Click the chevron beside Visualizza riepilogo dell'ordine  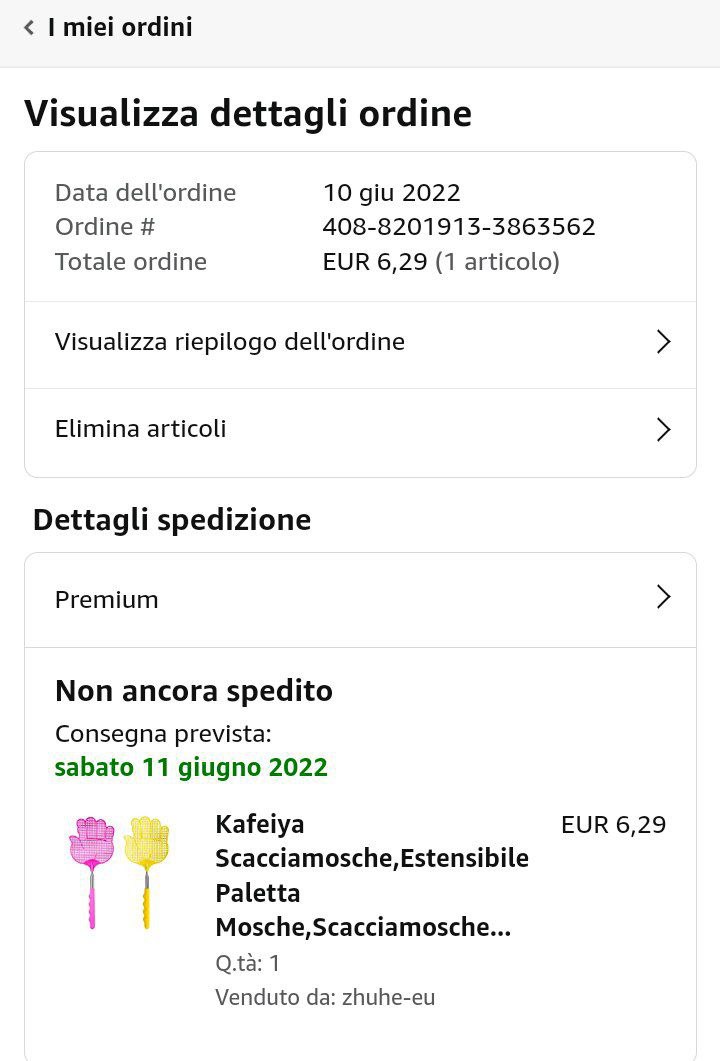(x=662, y=342)
